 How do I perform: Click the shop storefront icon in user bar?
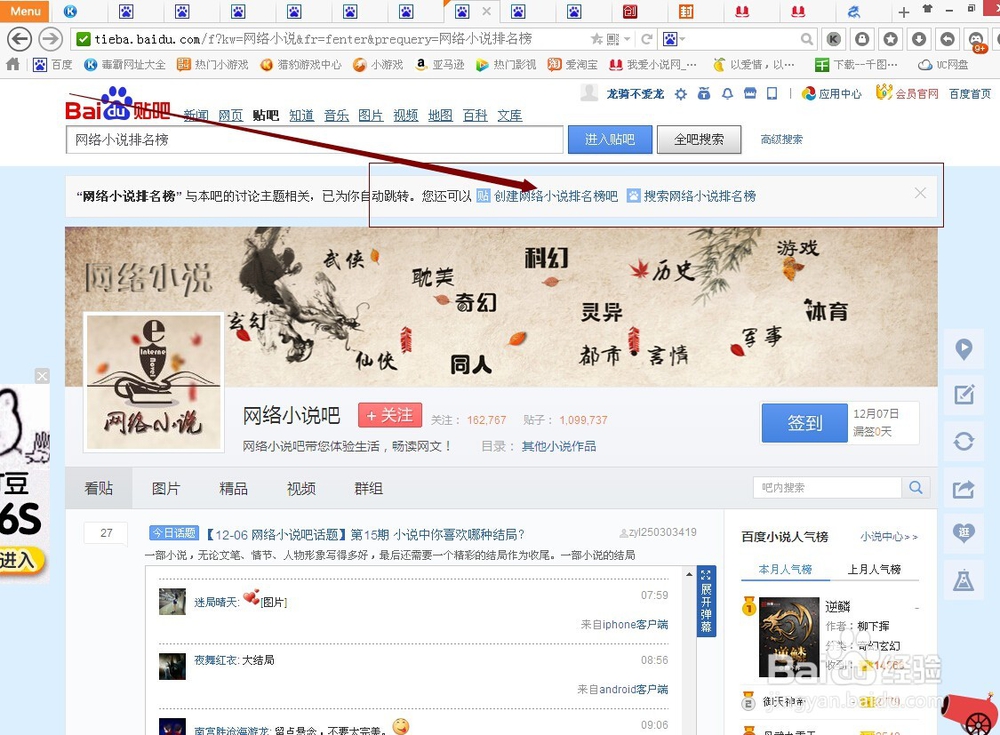pos(750,93)
